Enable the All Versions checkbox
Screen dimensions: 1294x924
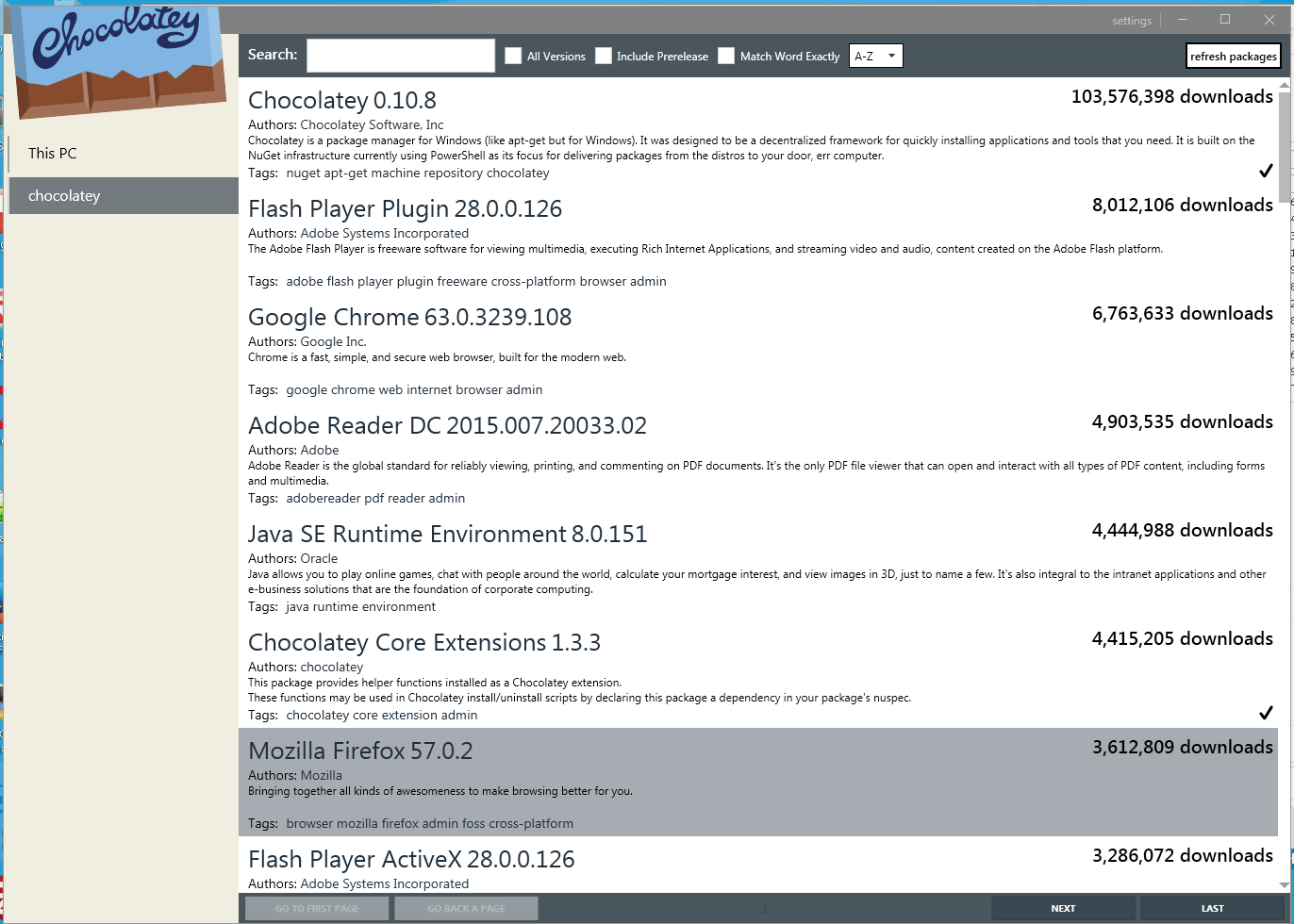coord(513,56)
